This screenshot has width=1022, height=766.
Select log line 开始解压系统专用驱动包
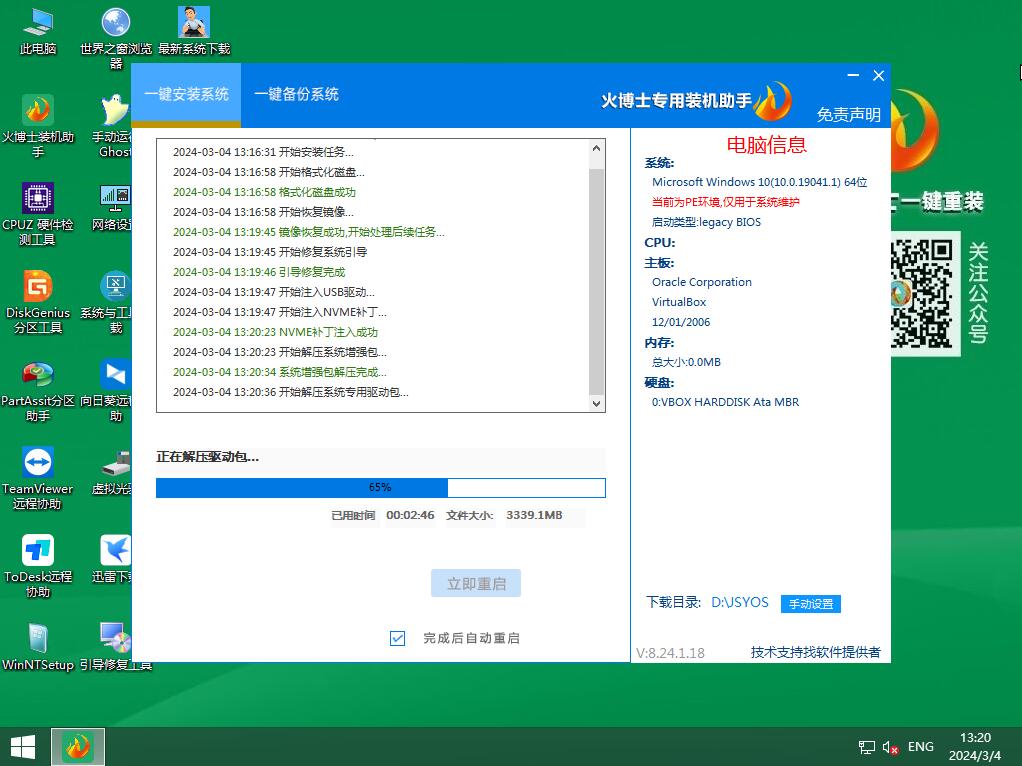(291, 392)
